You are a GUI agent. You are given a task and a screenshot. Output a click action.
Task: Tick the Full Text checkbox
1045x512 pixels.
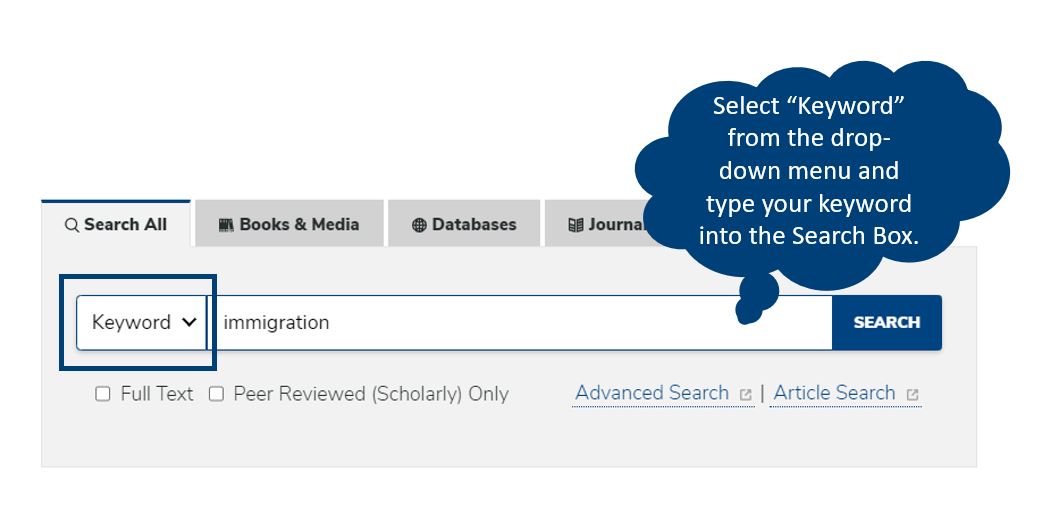(103, 394)
